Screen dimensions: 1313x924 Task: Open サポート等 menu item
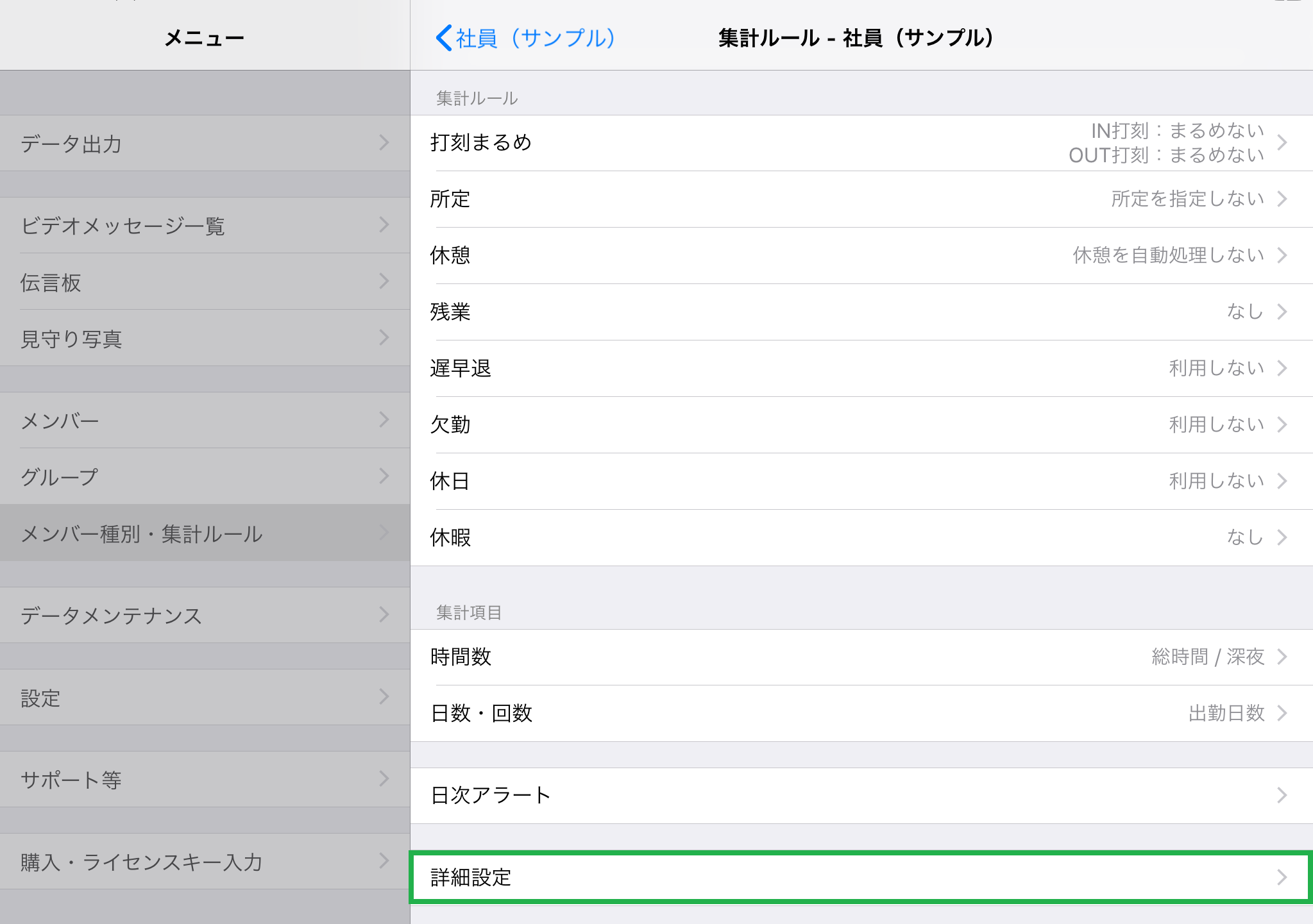[x=205, y=779]
